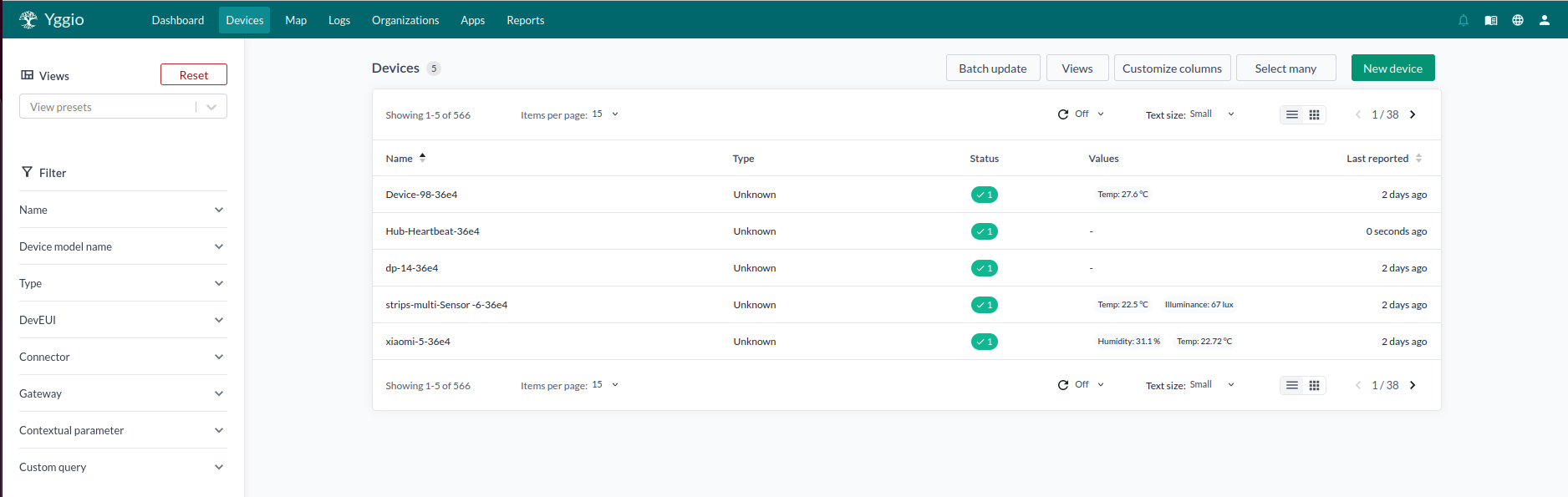This screenshot has height=497, width=1568.
Task: Click the Views button above table
Action: click(x=1077, y=68)
